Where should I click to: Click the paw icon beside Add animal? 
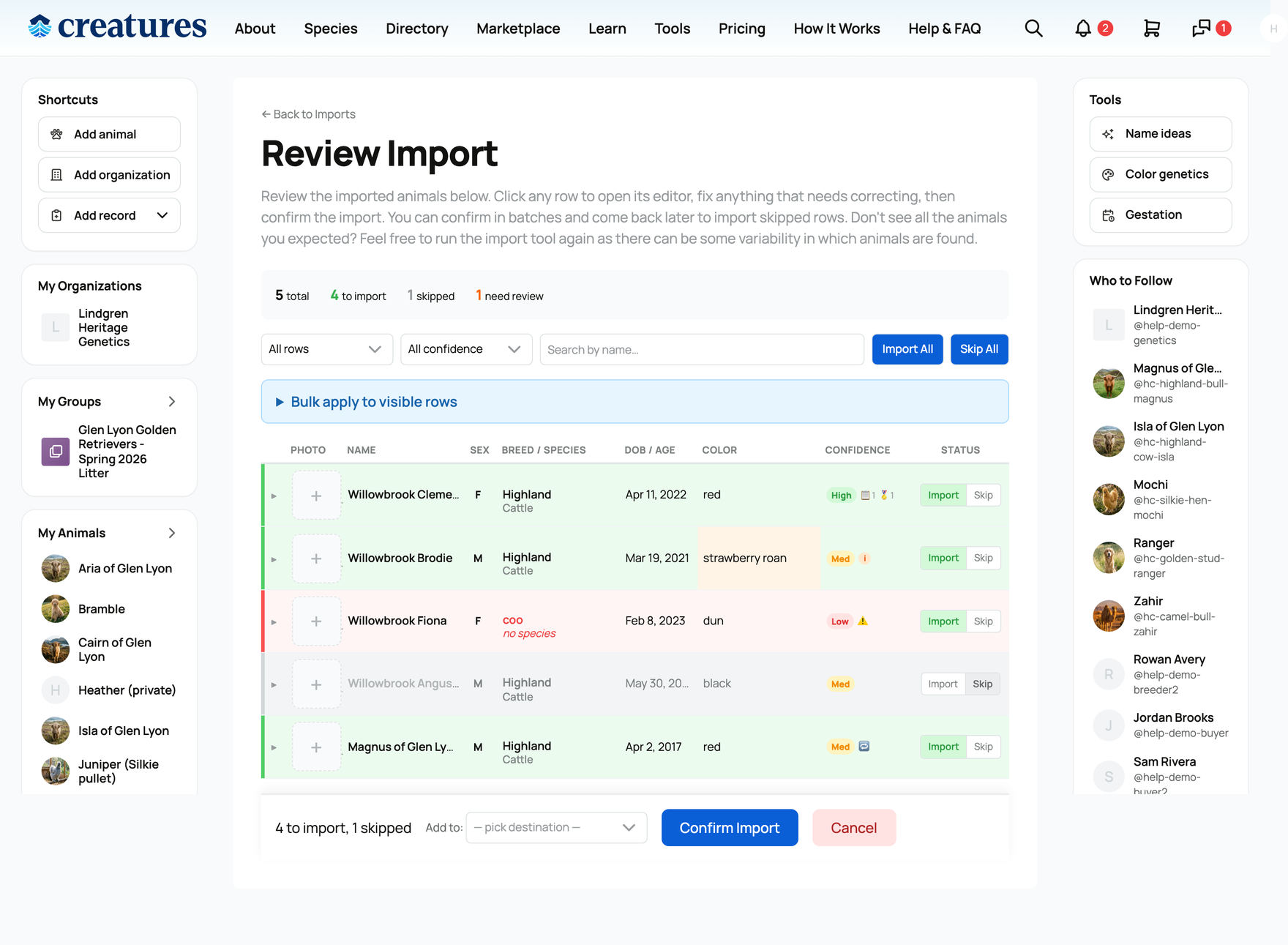coord(56,135)
